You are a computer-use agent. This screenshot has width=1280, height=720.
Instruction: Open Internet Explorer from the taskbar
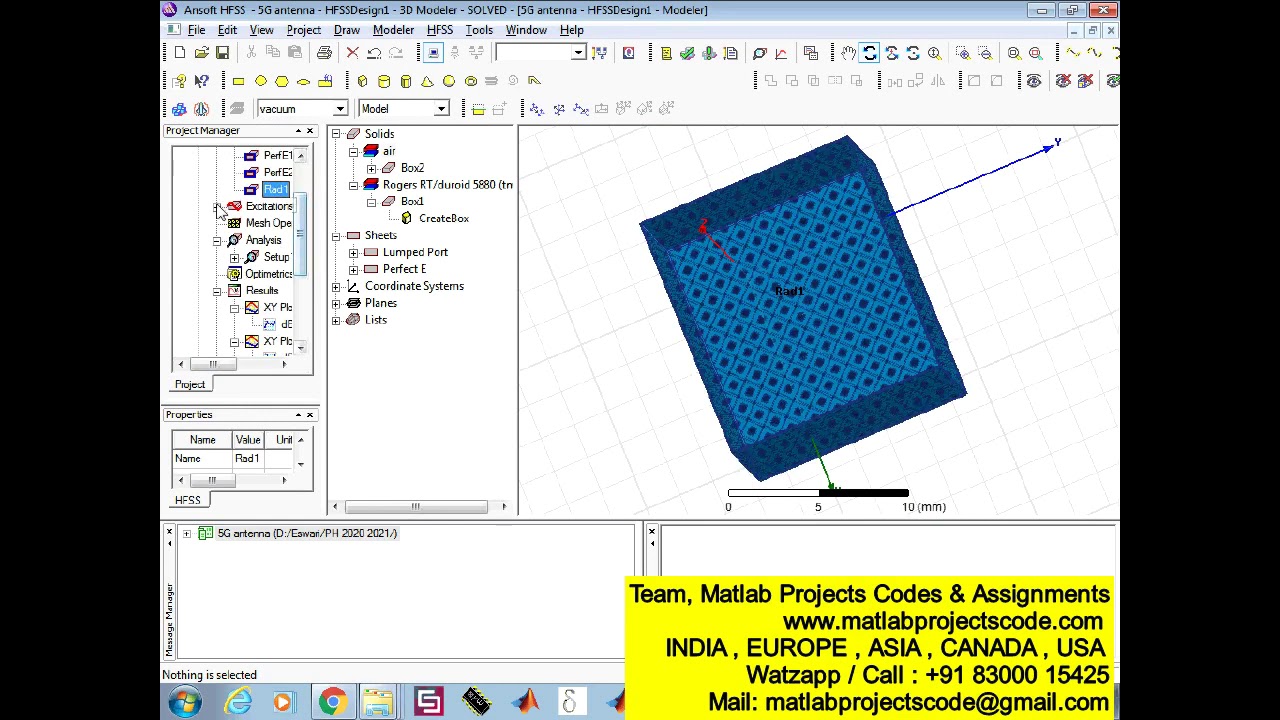tap(239, 702)
